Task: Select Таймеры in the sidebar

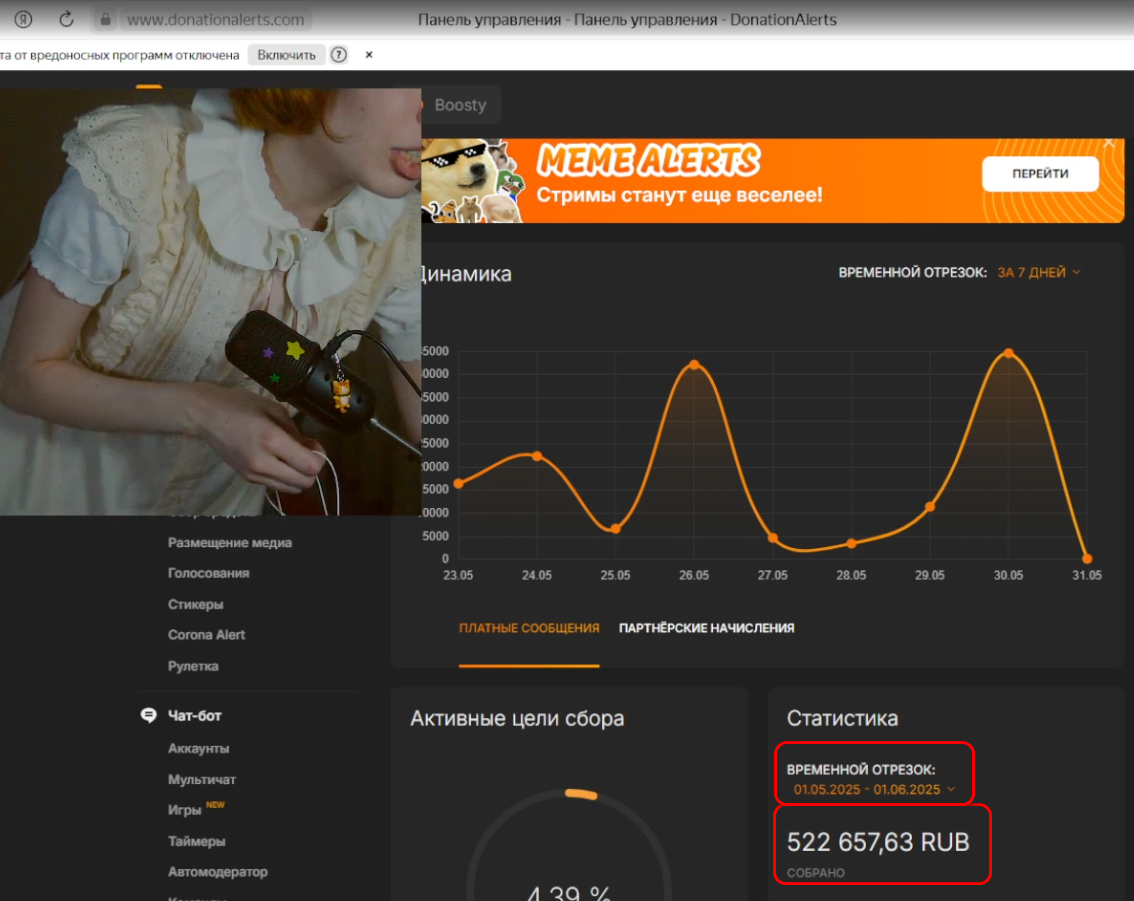Action: pyautogui.click(x=197, y=841)
